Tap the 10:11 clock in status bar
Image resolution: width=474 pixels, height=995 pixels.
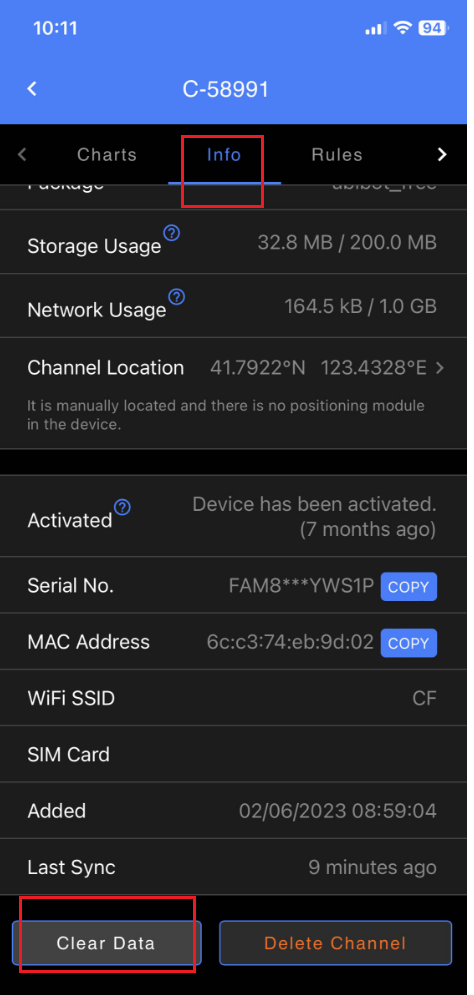point(55,28)
